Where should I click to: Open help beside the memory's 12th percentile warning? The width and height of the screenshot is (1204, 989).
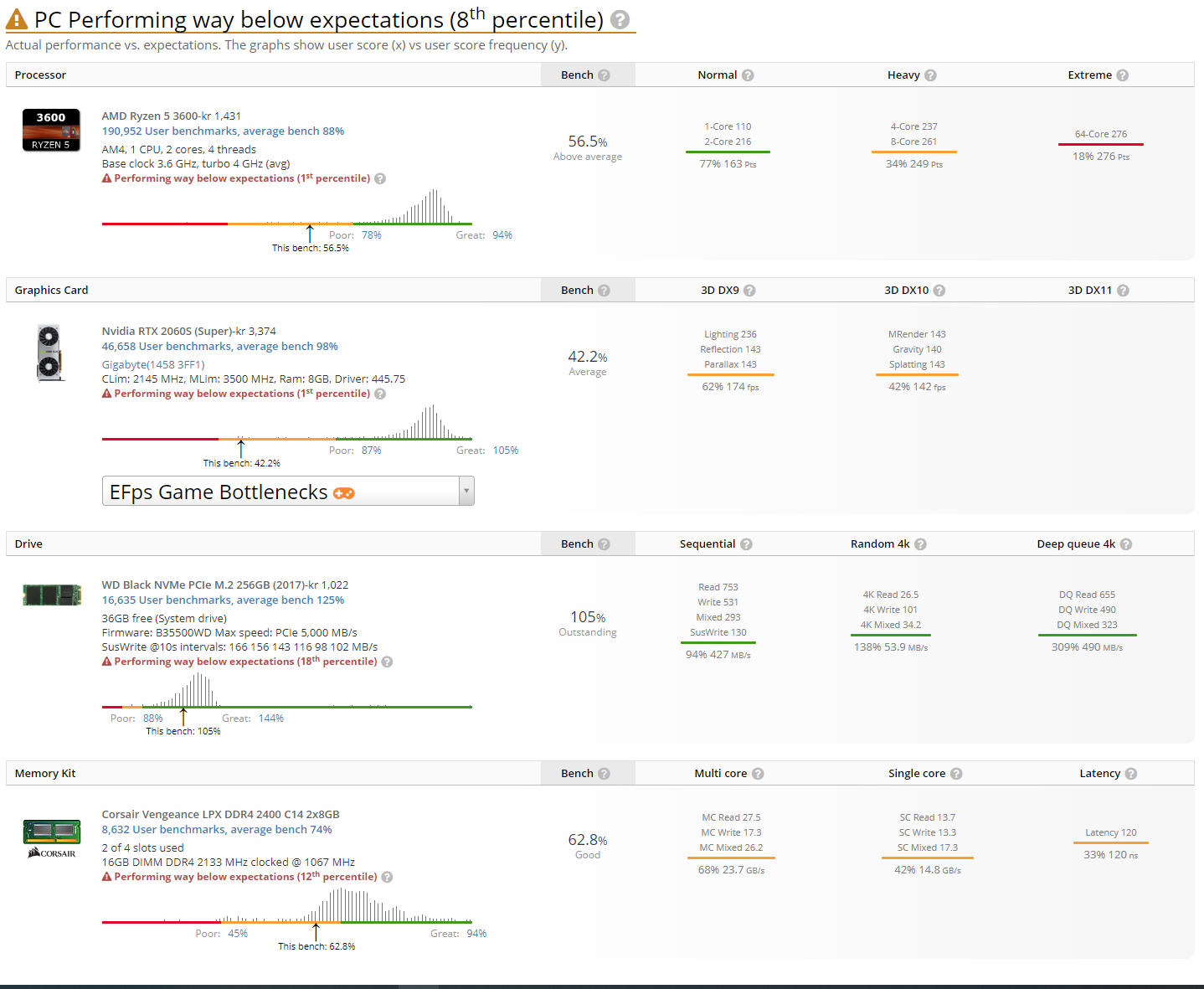[387, 877]
